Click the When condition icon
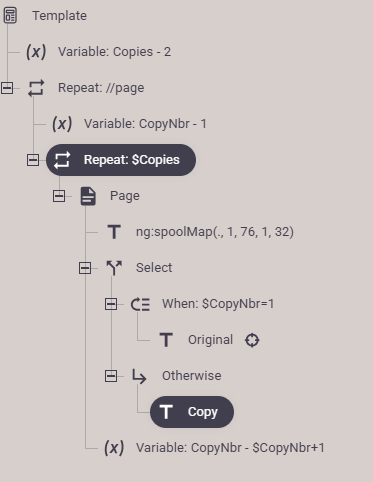The image size is (373, 482). pos(140,304)
